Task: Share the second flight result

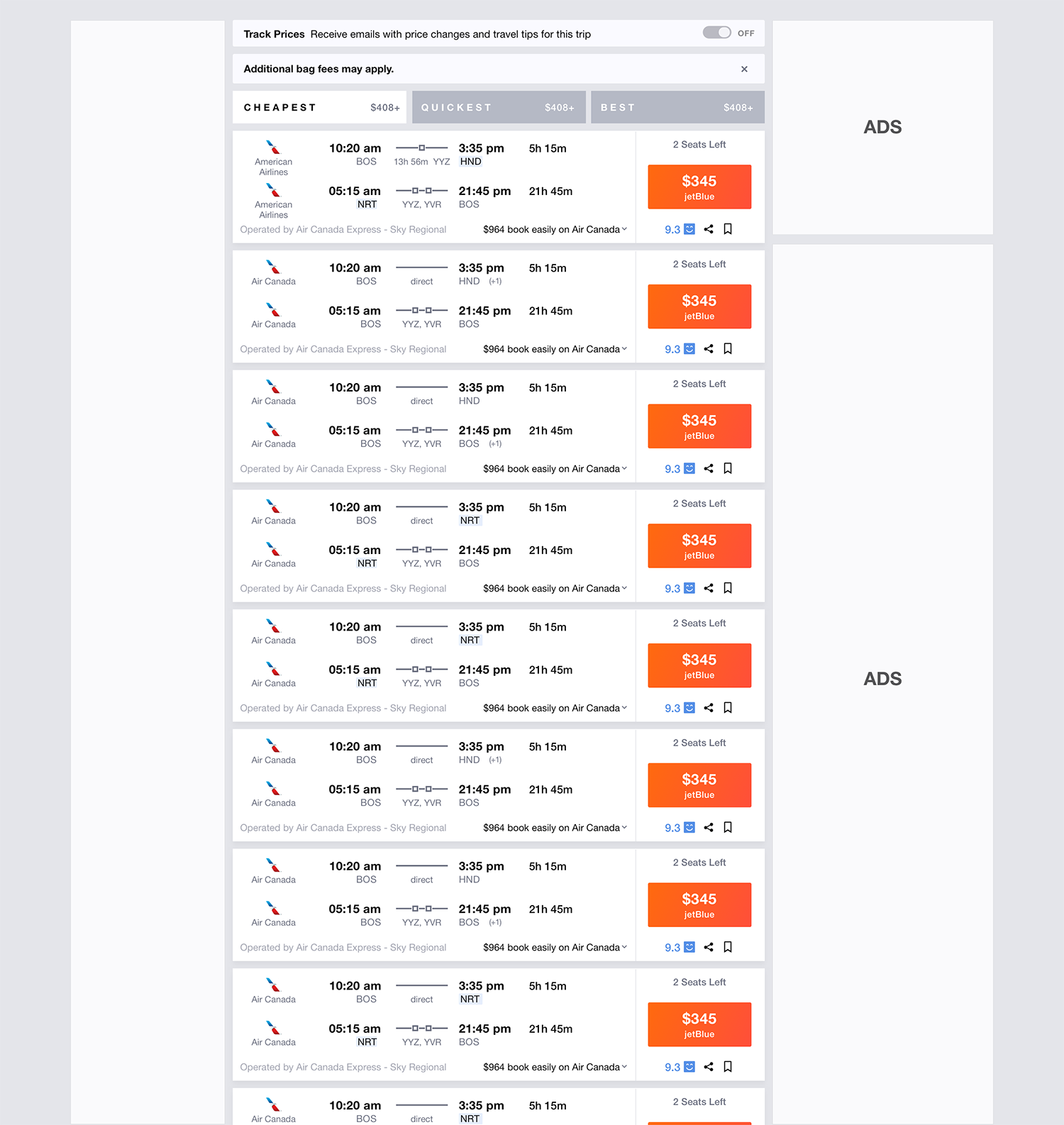Action: (x=709, y=349)
